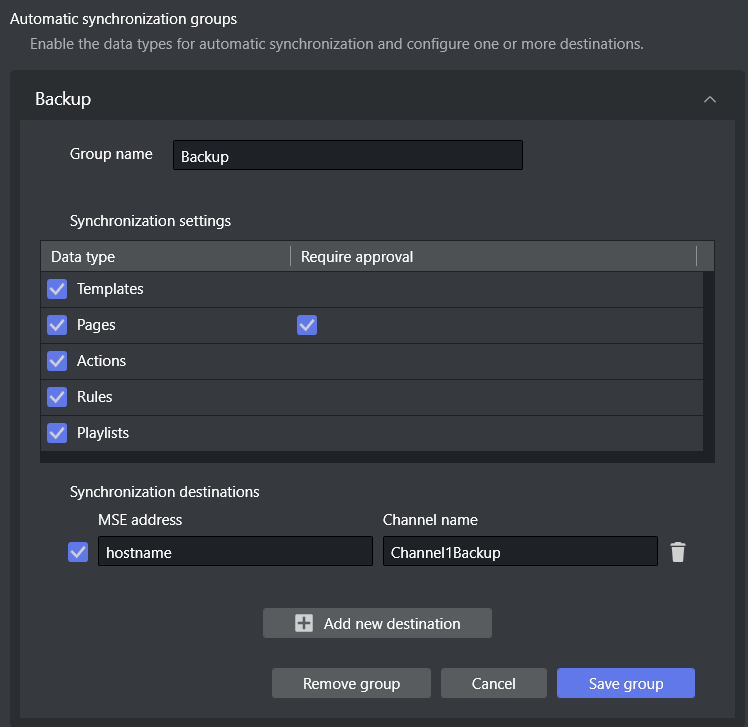Uncheck the Templates data type

point(57,289)
